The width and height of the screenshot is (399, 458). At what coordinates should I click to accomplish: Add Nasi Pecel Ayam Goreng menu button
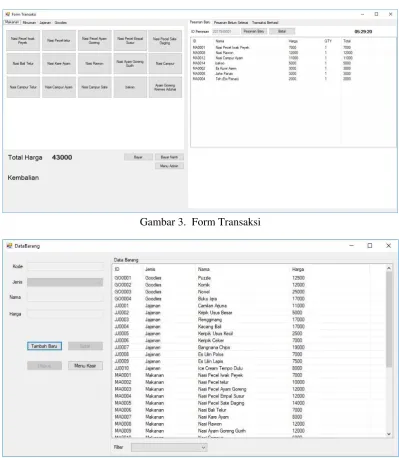(94, 40)
